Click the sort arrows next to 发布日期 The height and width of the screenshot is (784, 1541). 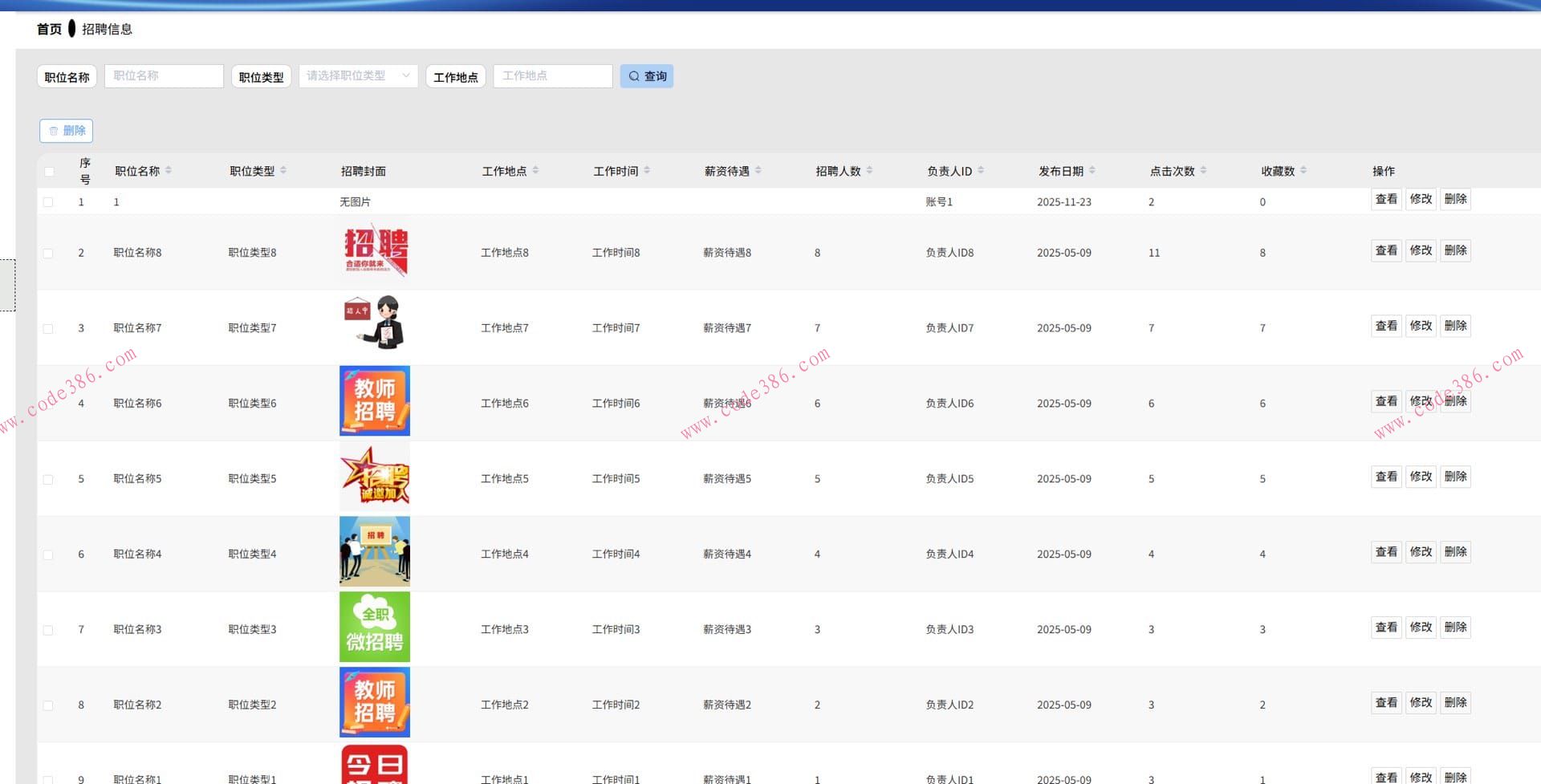tap(1092, 170)
